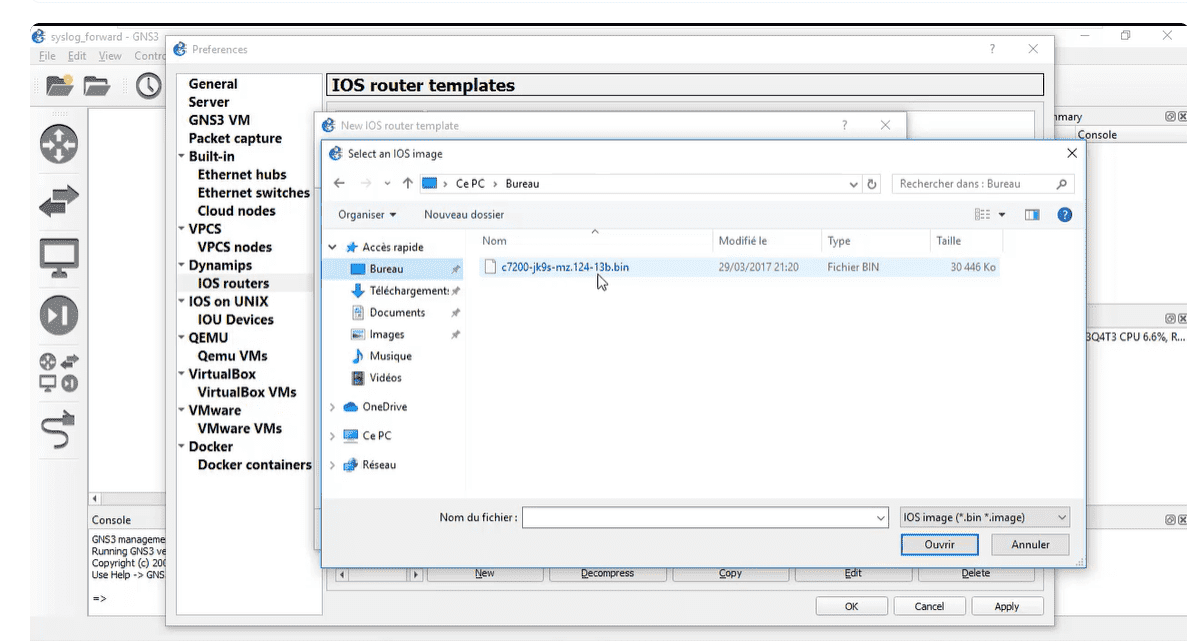Click Nouveau dossier button
Image resolution: width=1187 pixels, height=641 pixels.
tap(464, 215)
